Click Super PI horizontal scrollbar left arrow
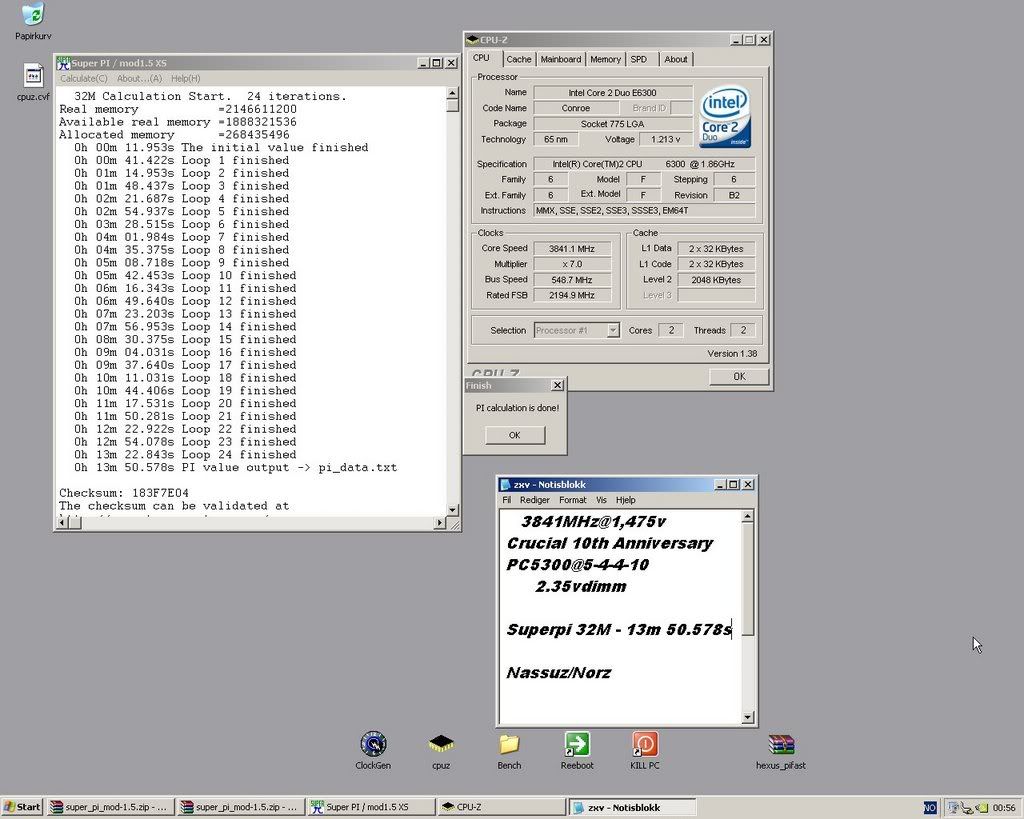 pyautogui.click(x=63, y=522)
